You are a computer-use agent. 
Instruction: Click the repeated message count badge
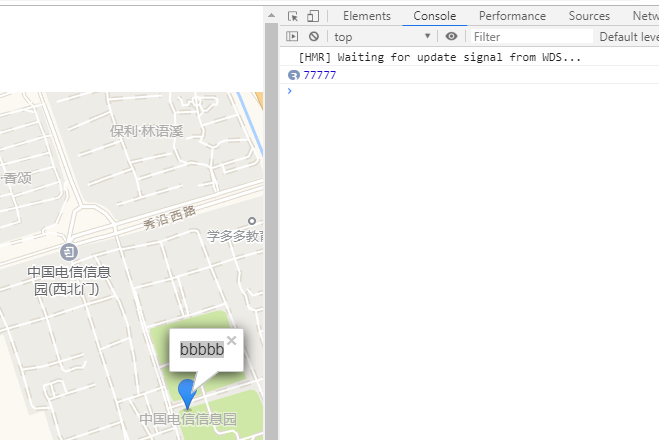(x=294, y=75)
